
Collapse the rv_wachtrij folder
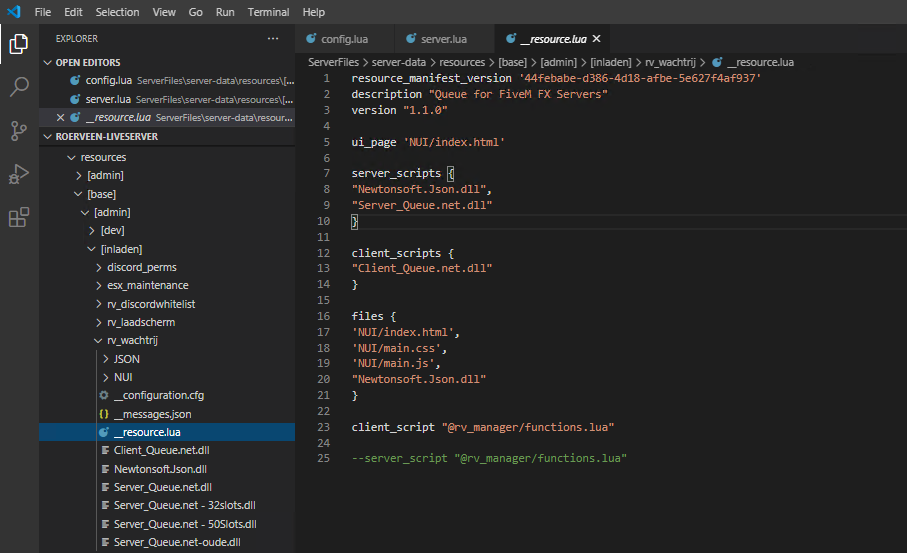coord(132,340)
